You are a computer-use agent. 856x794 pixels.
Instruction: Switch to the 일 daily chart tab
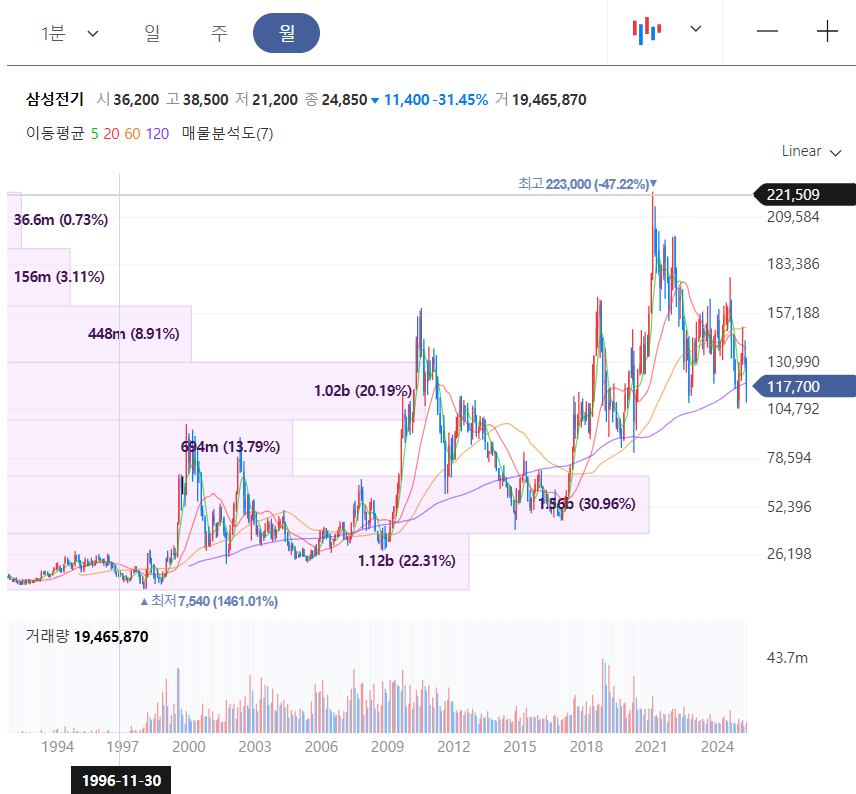(152, 33)
